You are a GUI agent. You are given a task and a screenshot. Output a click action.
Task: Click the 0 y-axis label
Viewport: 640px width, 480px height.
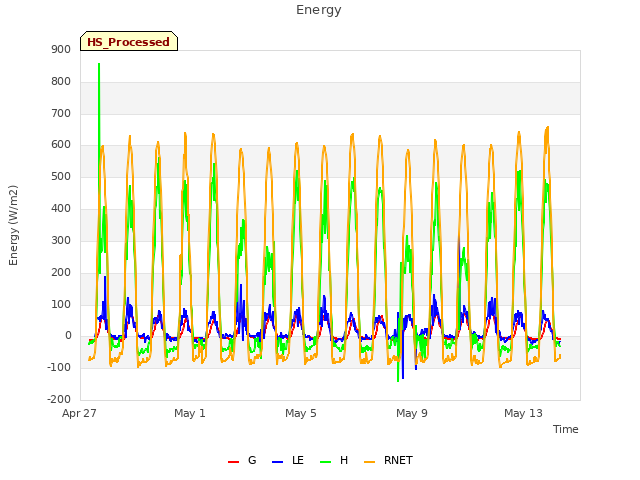point(68,336)
